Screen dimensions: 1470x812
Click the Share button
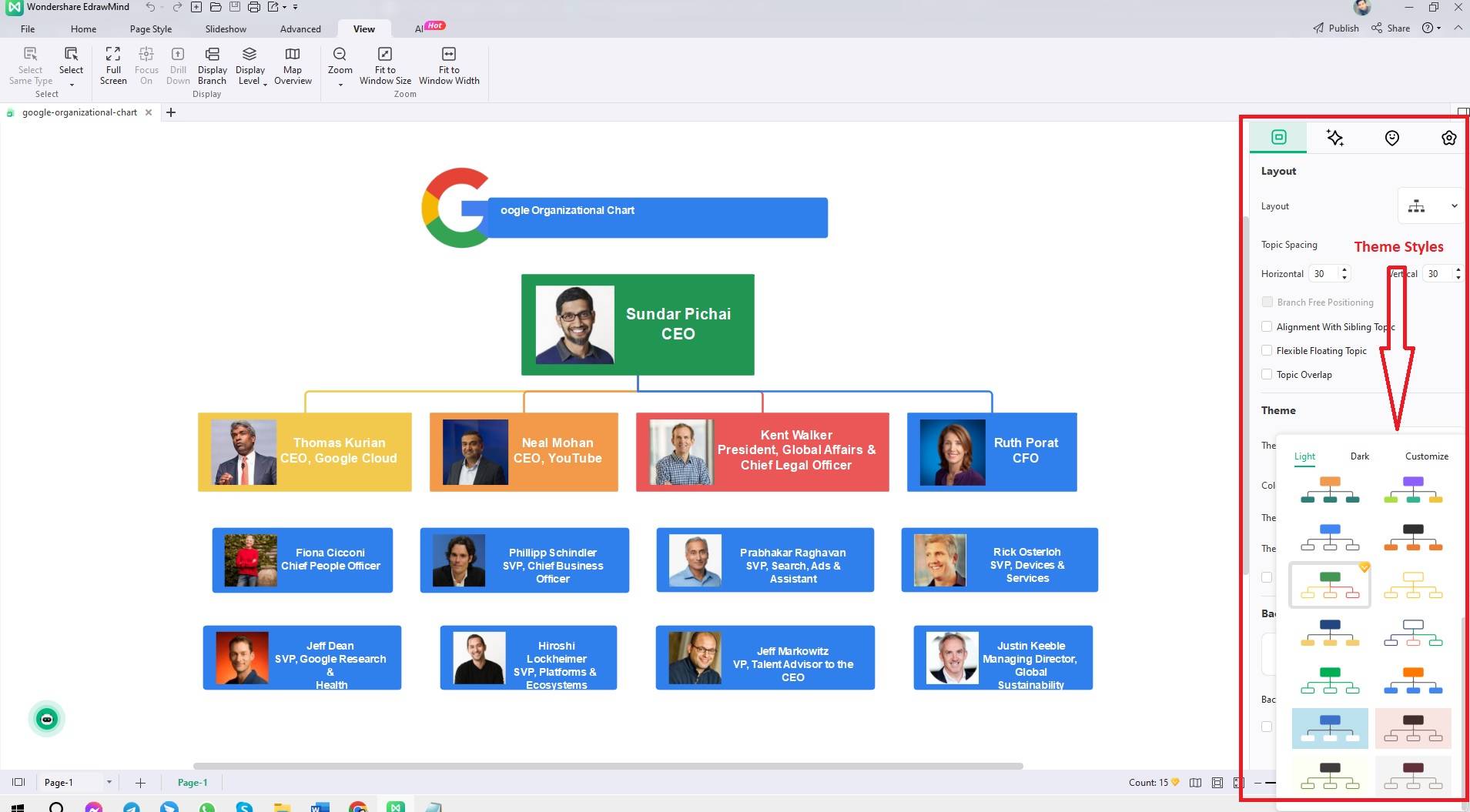click(x=1391, y=28)
